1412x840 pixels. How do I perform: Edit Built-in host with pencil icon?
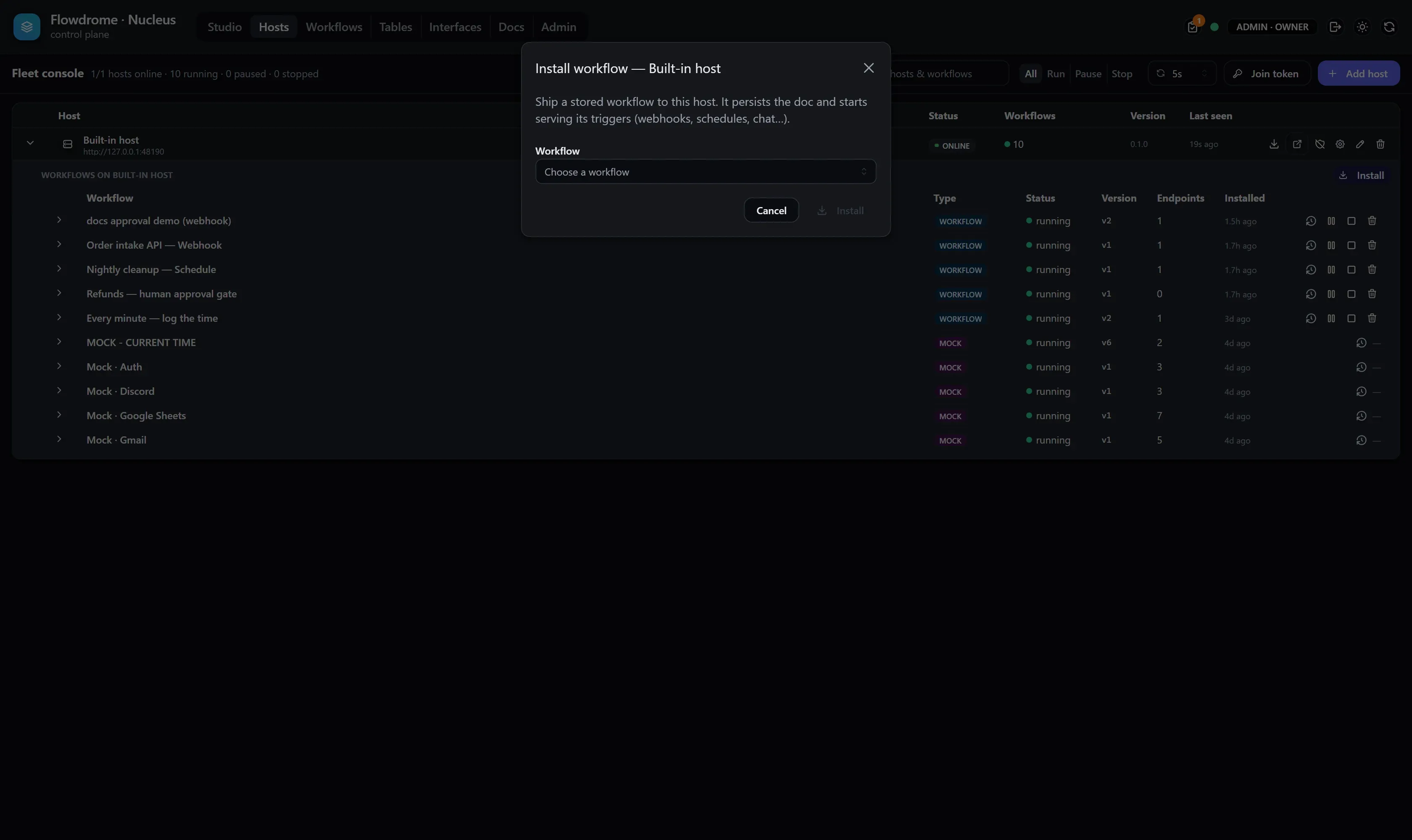pos(1360,144)
